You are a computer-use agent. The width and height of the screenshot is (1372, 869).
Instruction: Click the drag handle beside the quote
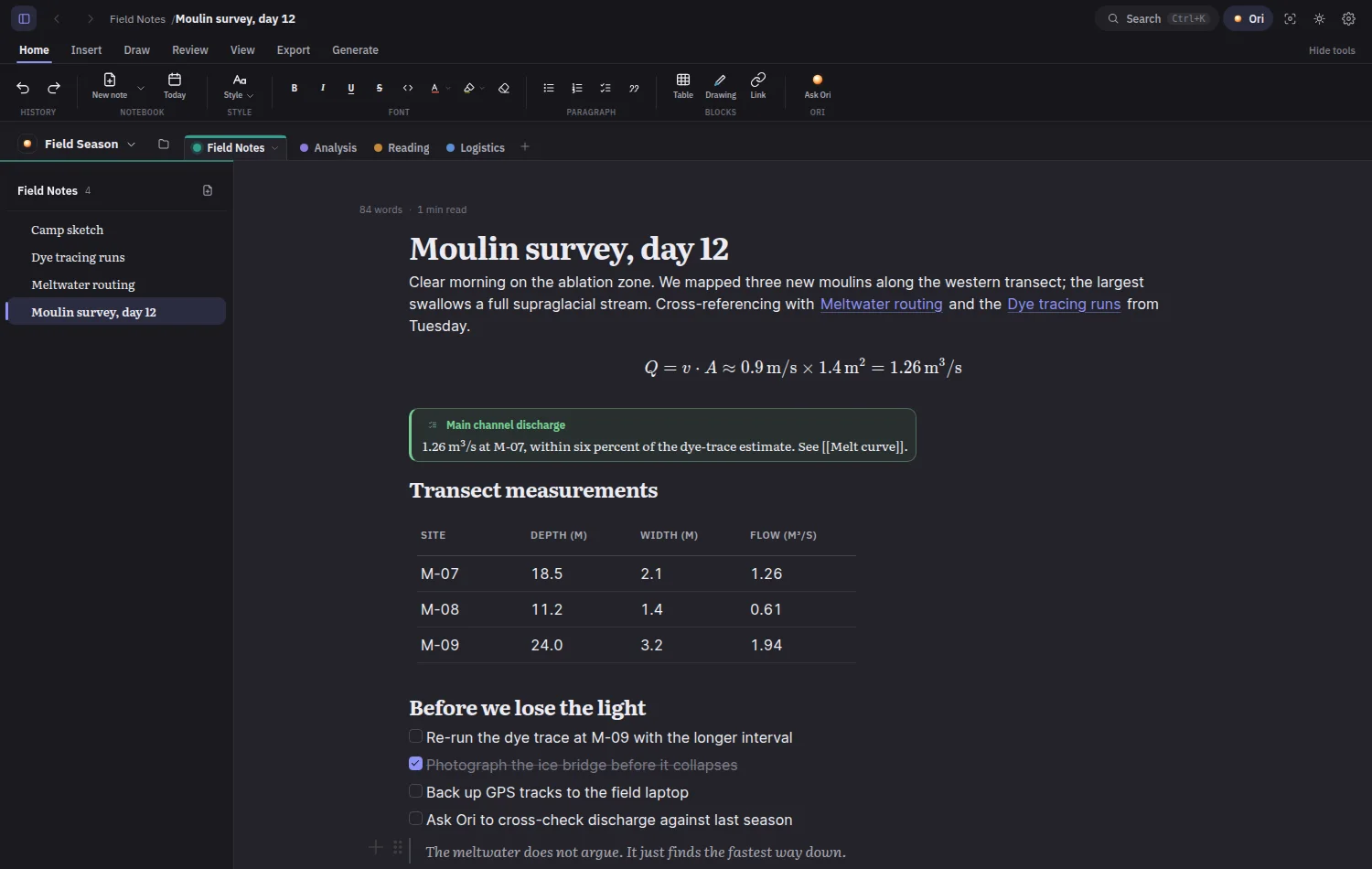pos(398,847)
